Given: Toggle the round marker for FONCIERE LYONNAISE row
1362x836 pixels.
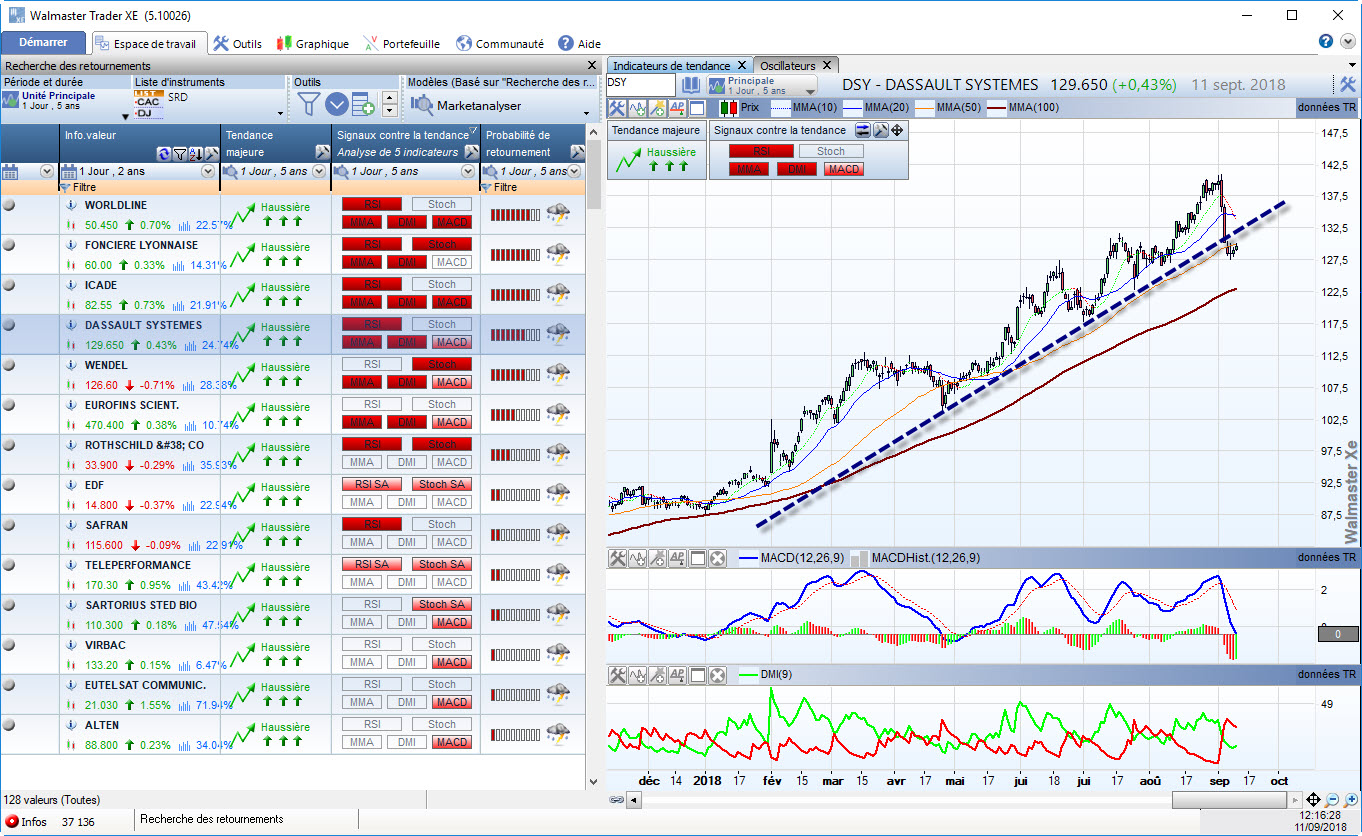Looking at the screenshot, I should point(9,245).
